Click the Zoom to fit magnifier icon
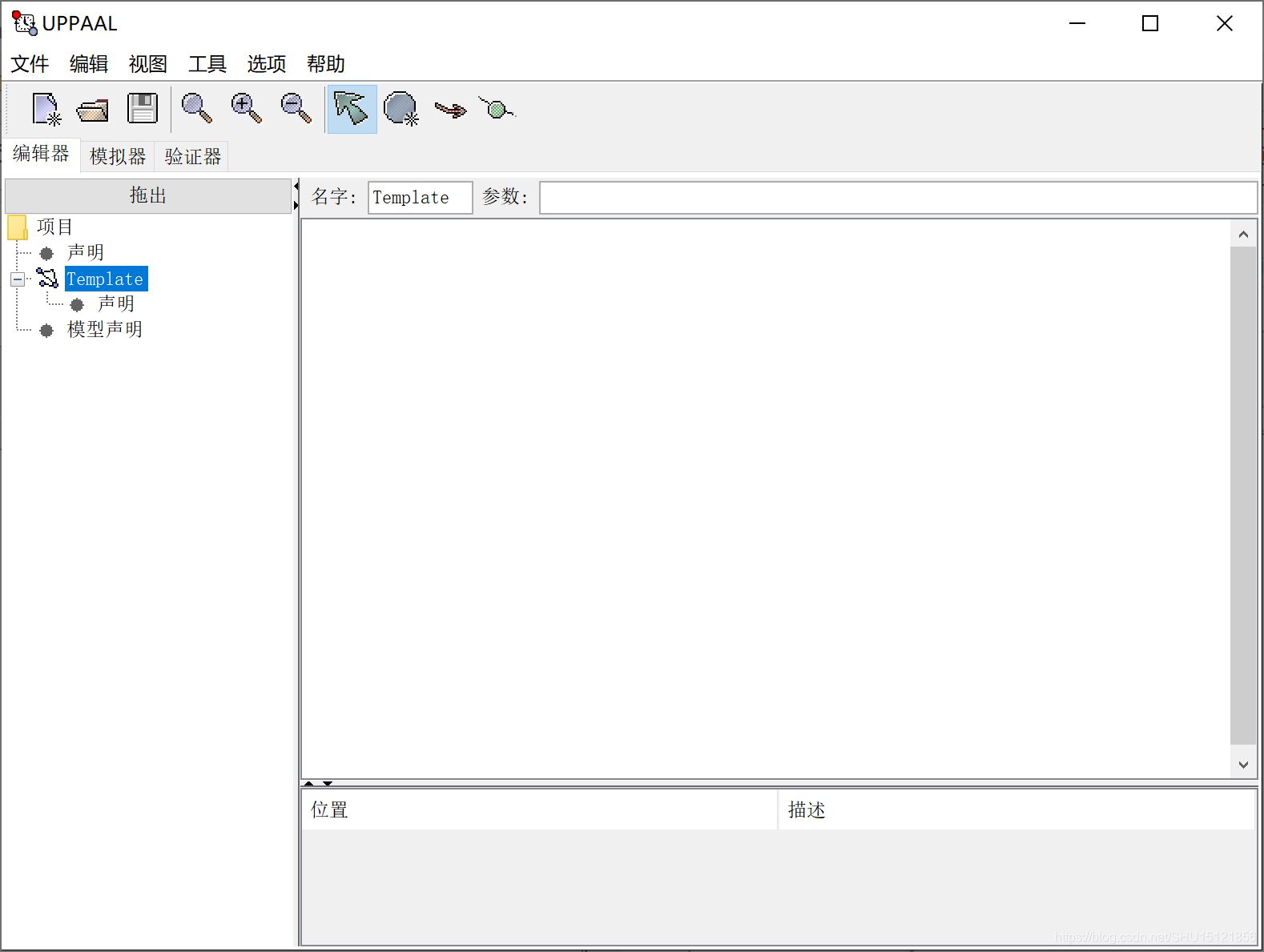This screenshot has height=952, width=1264. click(x=196, y=108)
